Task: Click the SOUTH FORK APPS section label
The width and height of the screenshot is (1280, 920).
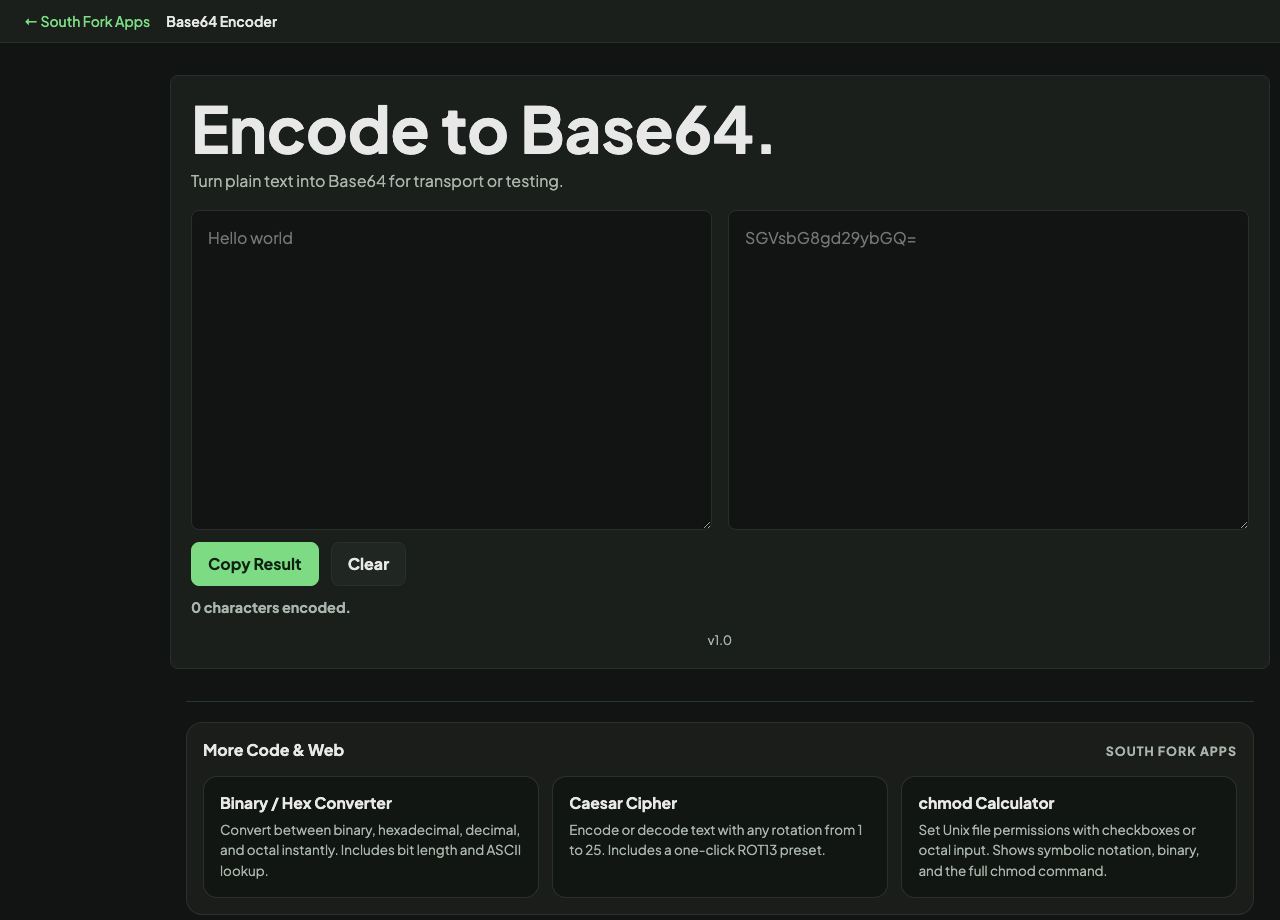Action: pyautogui.click(x=1171, y=751)
